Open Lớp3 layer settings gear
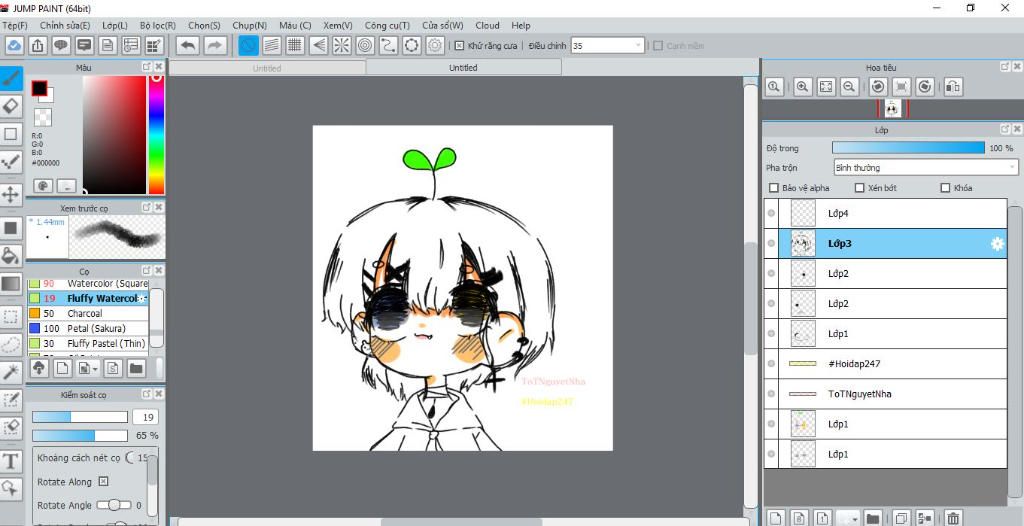Image resolution: width=1024 pixels, height=526 pixels. (997, 244)
